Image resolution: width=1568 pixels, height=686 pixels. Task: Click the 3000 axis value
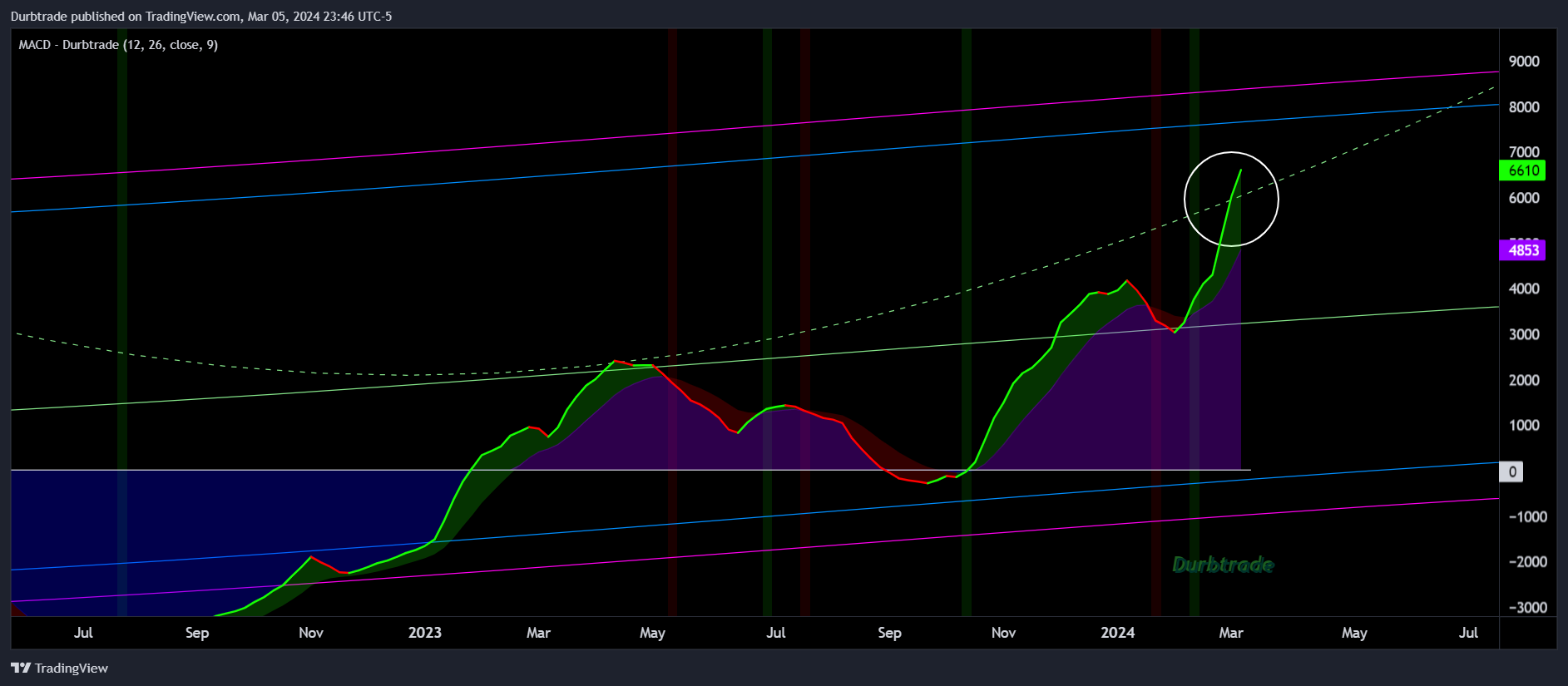[x=1524, y=334]
